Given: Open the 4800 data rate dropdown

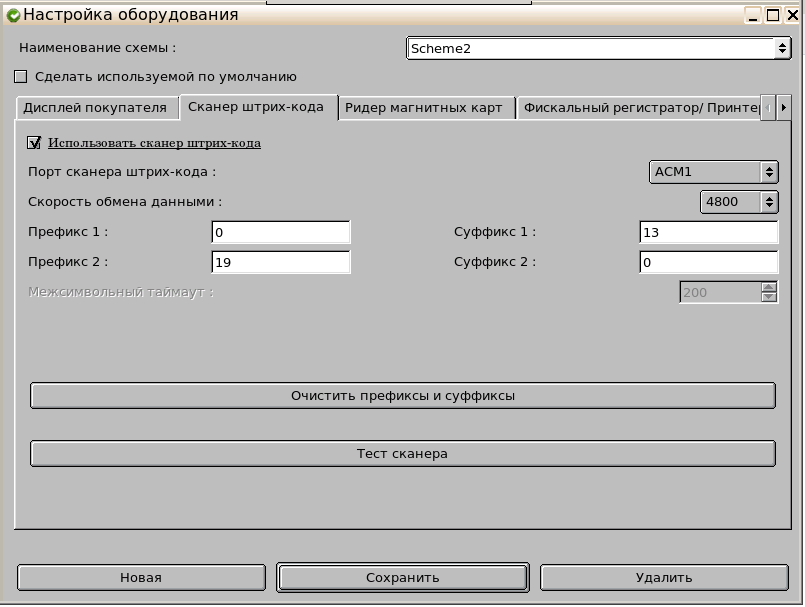Looking at the screenshot, I should [739, 202].
